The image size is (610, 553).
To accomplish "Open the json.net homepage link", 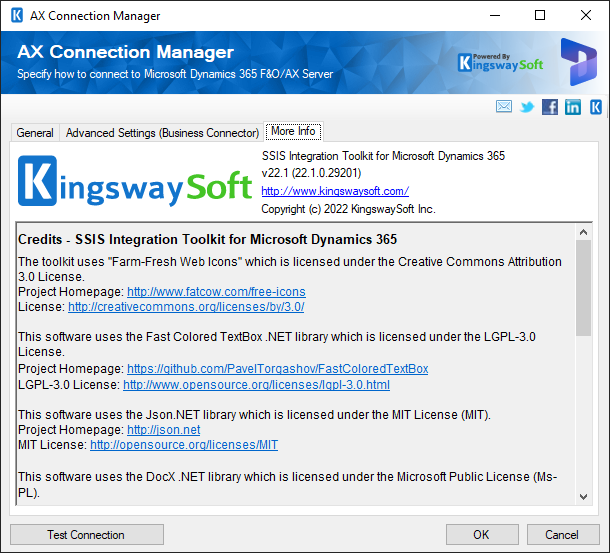I will point(163,430).
